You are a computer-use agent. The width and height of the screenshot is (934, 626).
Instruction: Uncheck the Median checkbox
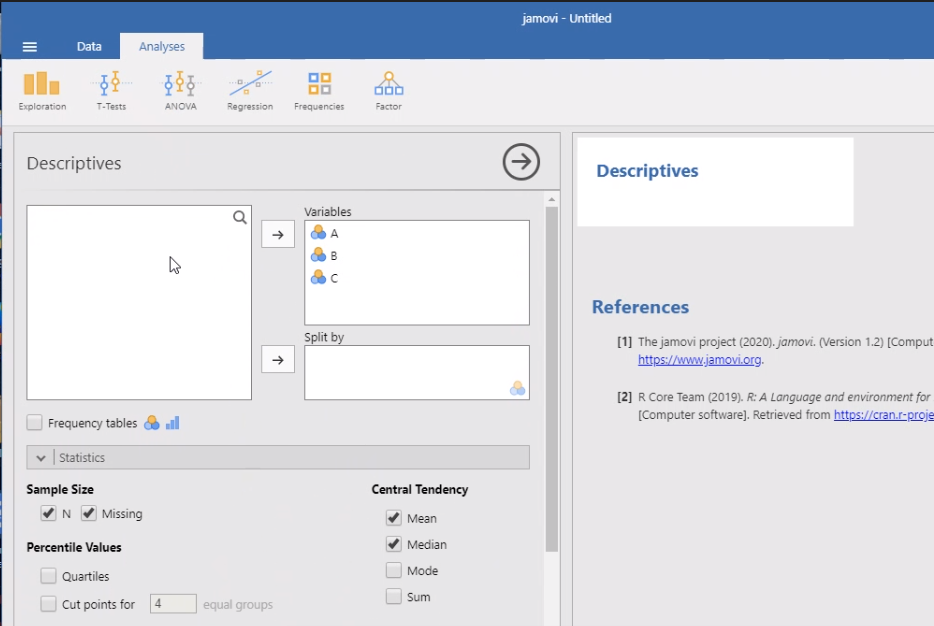coord(394,544)
